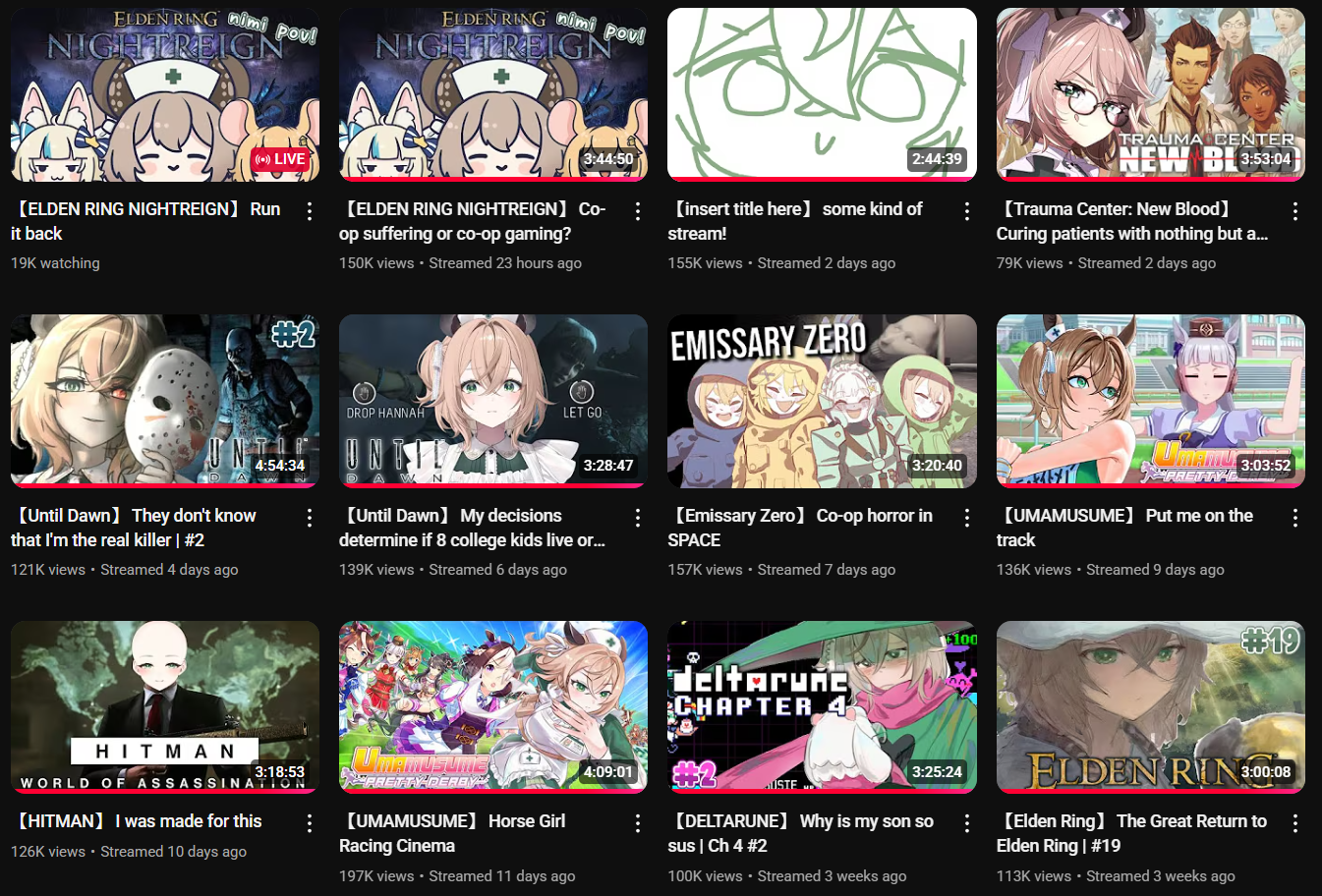Open three-dot menu for DELTARUNE Ch 4 #2 video
The height and width of the screenshot is (896, 1322).
tap(967, 823)
